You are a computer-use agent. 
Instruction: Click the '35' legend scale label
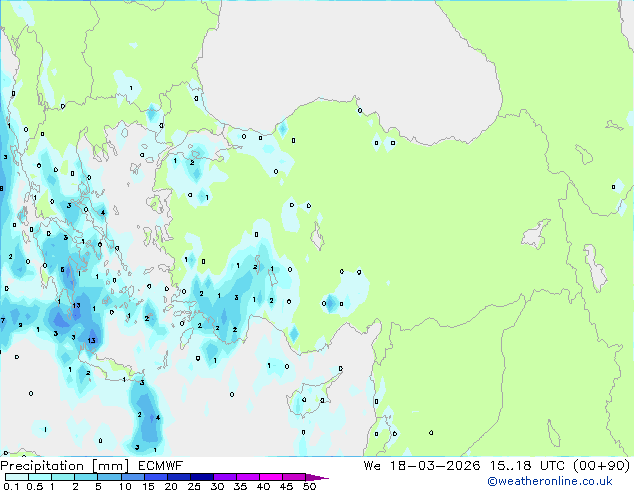240,486
